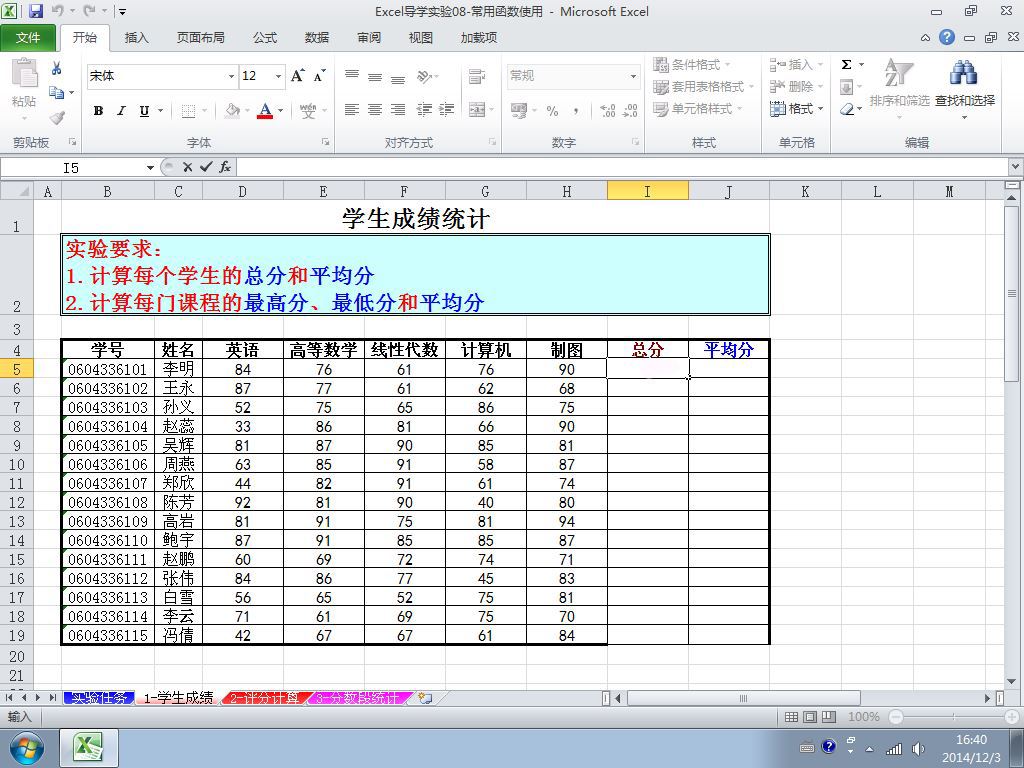The image size is (1024, 768).
Task: Apply the red font color
Action: 264,110
